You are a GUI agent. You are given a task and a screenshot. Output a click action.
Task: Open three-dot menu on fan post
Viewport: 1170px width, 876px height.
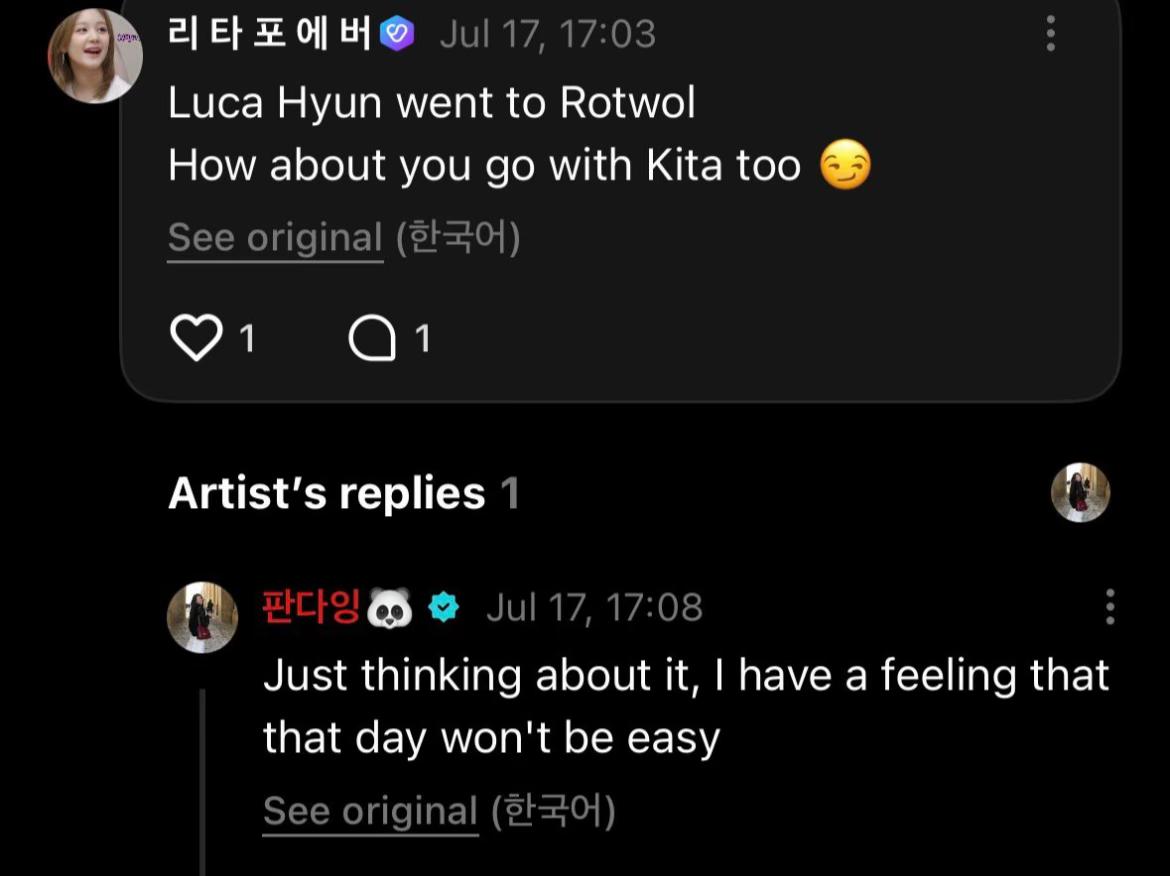click(x=1051, y=34)
